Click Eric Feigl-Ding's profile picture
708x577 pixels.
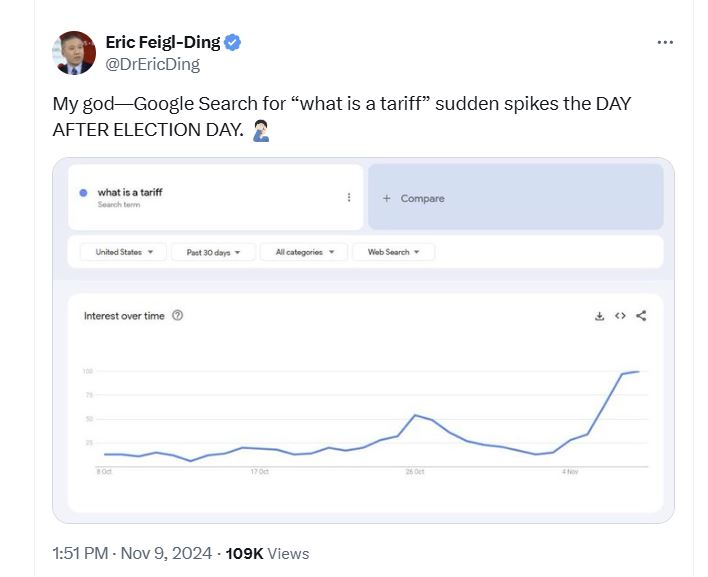[74, 53]
